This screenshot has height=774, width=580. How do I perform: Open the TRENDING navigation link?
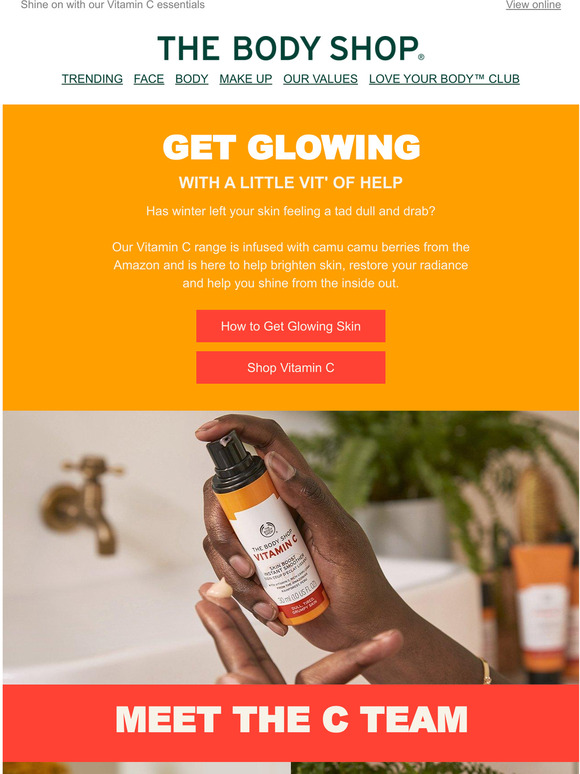92,79
